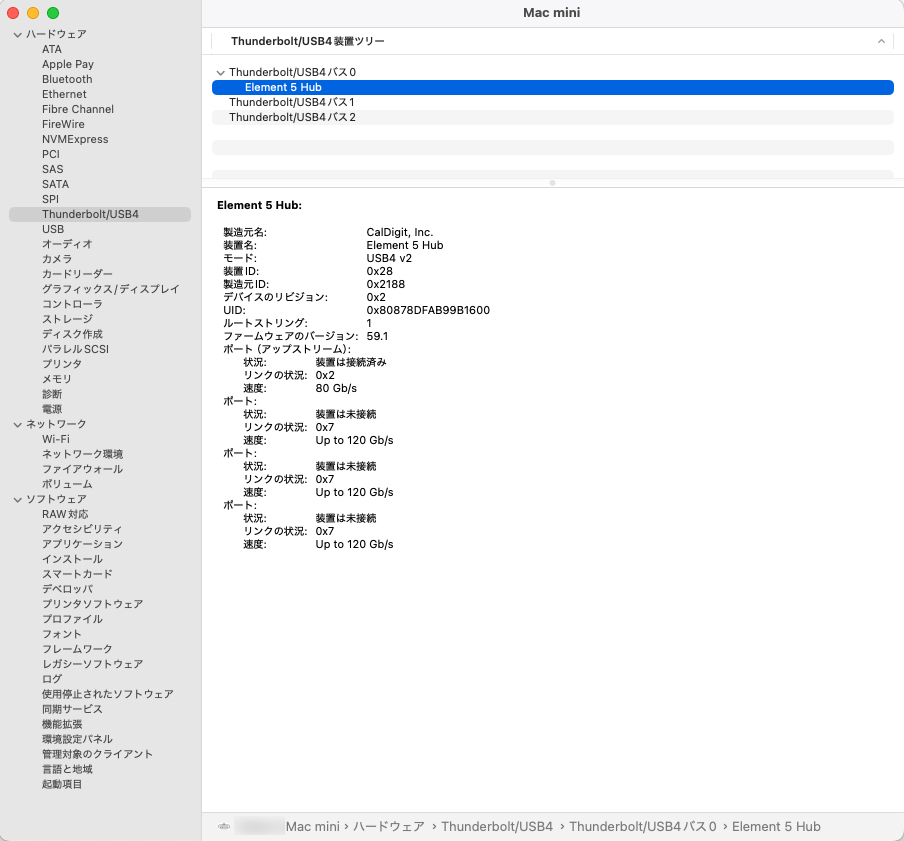Open NVMExpress in the sidebar
Screen dimensions: 904x841
coord(75,139)
